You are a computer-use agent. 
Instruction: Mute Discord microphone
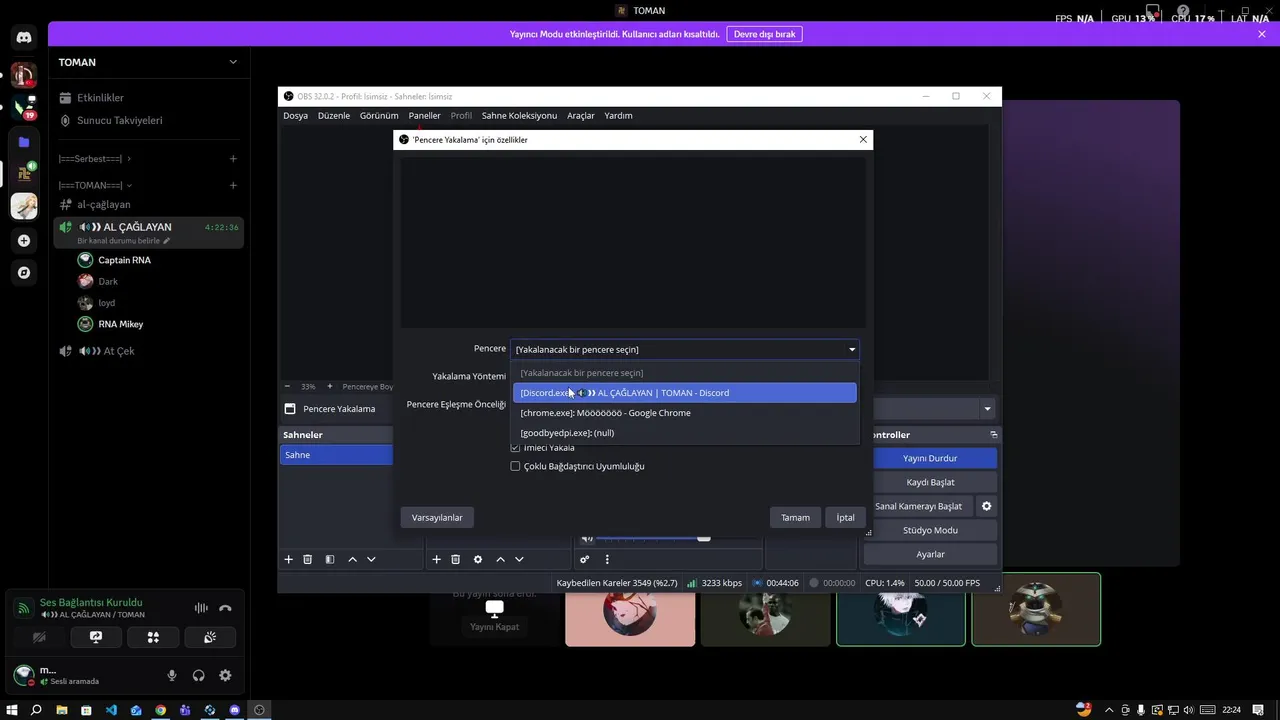tap(172, 676)
